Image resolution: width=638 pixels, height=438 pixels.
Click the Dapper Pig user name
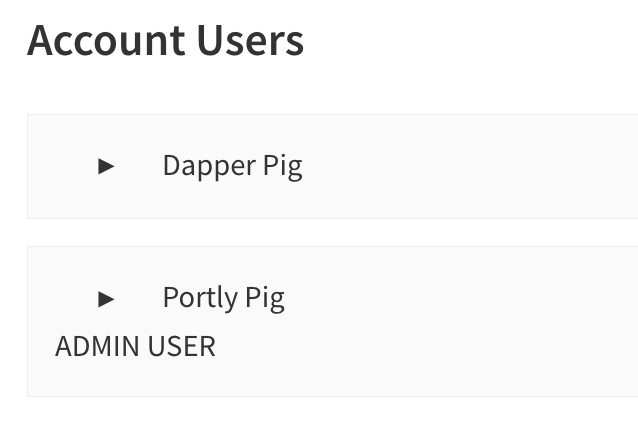[232, 166]
